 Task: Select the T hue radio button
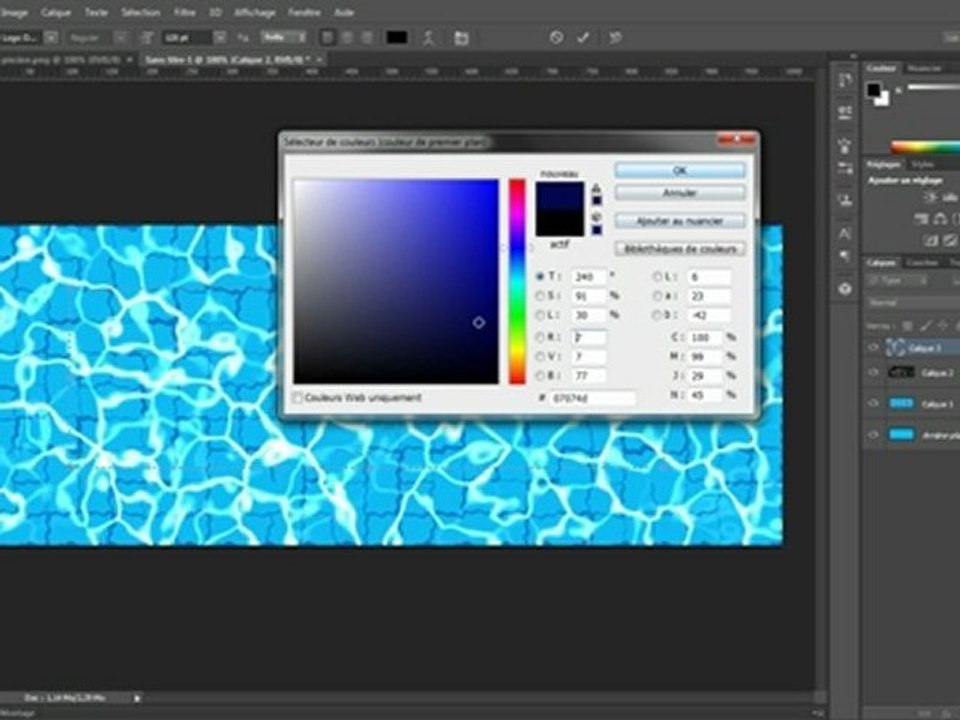(x=540, y=277)
